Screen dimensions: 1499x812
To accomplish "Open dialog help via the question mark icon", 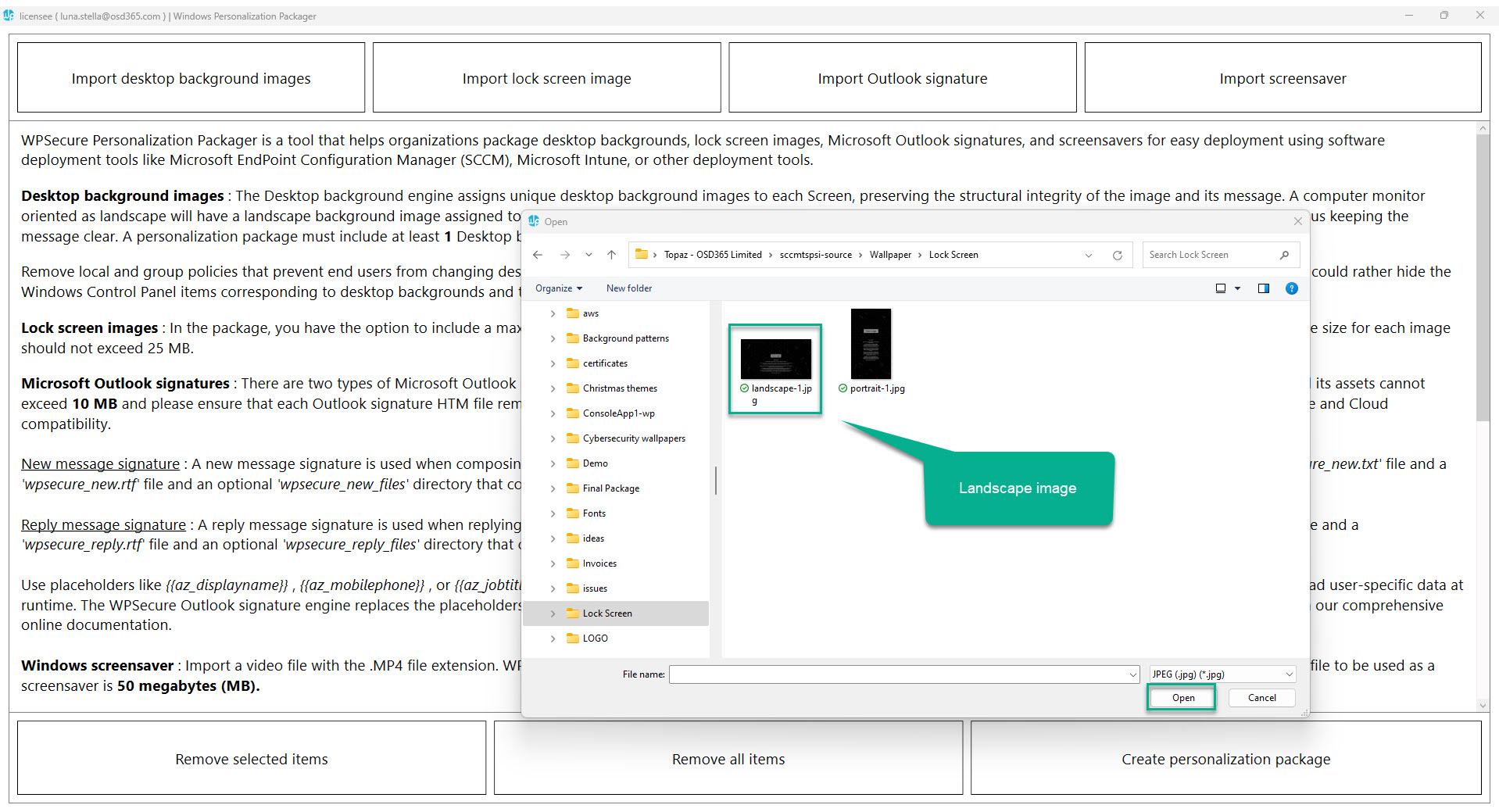I will tap(1291, 288).
